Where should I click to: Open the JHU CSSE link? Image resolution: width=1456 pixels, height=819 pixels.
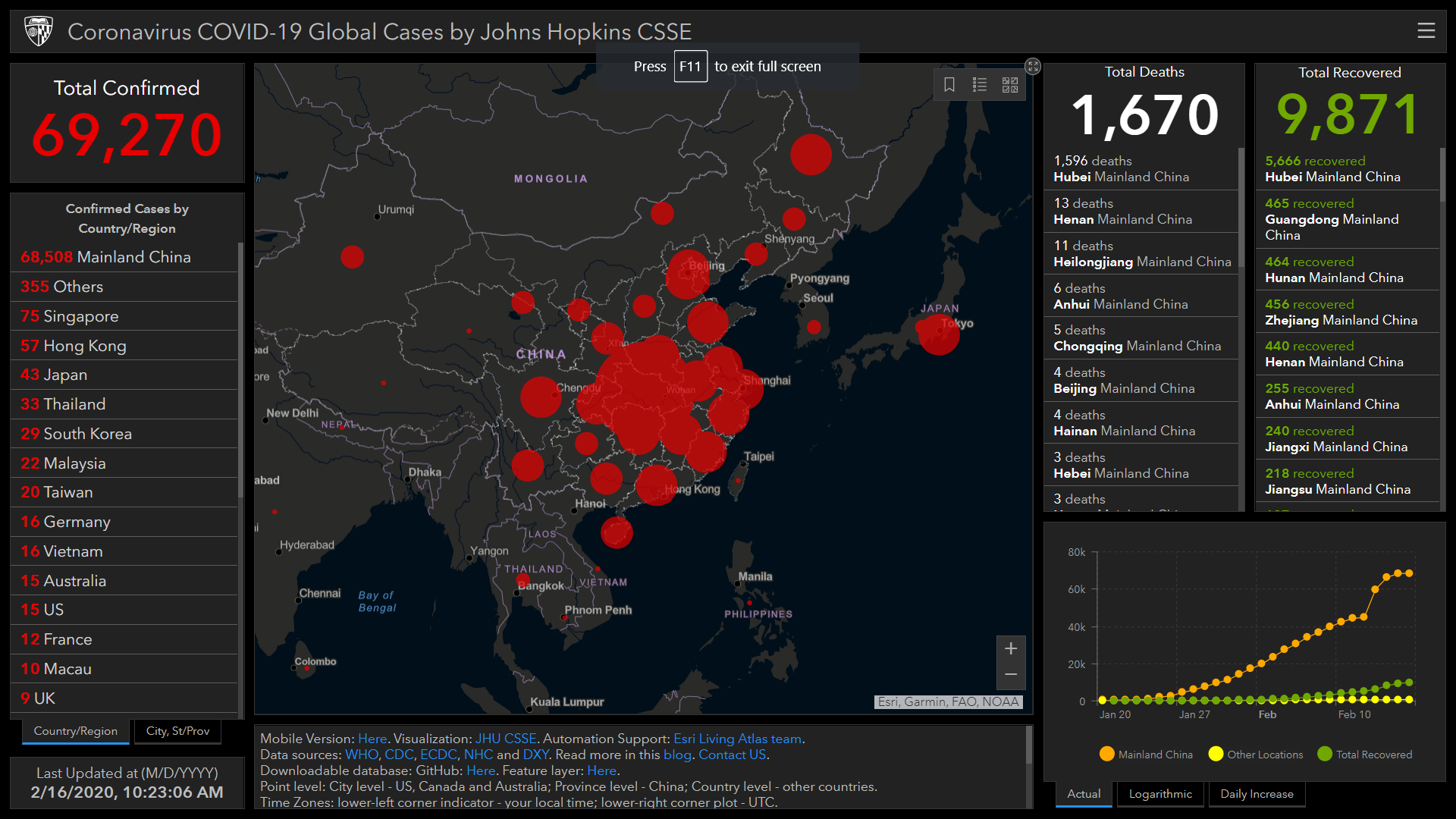click(506, 739)
